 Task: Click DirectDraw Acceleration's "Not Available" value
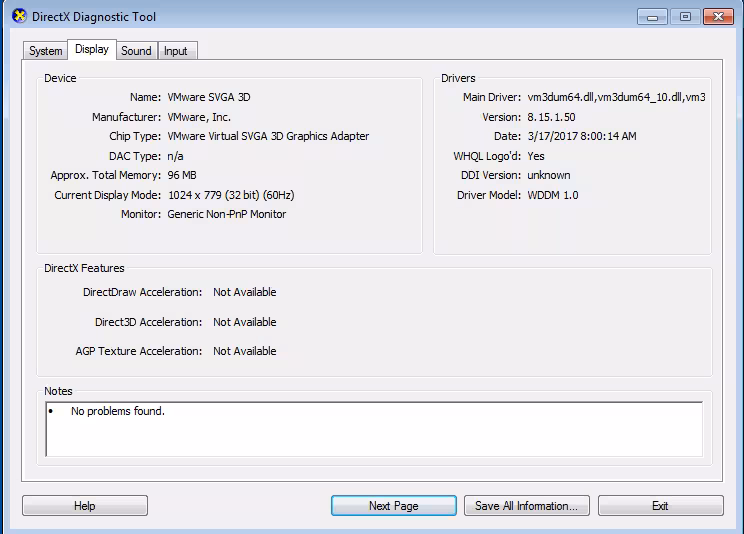(x=244, y=292)
